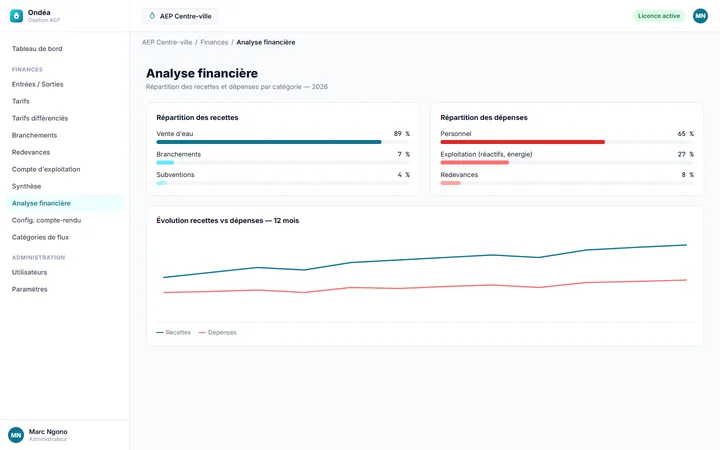Open the MN avatar in top bar
Image resolution: width=720 pixels, height=450 pixels.
700,16
